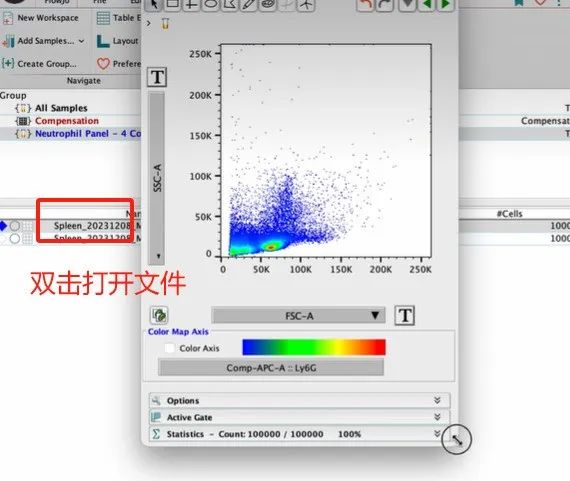Click the densest red-orange cluster in the plot
570x481 pixels.
tap(270, 247)
